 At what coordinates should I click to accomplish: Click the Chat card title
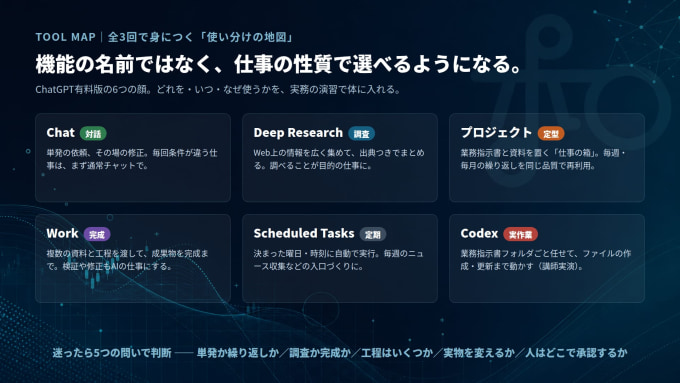pos(60,133)
